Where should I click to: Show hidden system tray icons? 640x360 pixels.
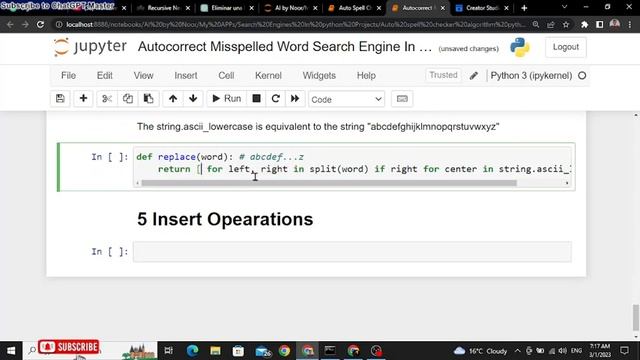(518, 351)
